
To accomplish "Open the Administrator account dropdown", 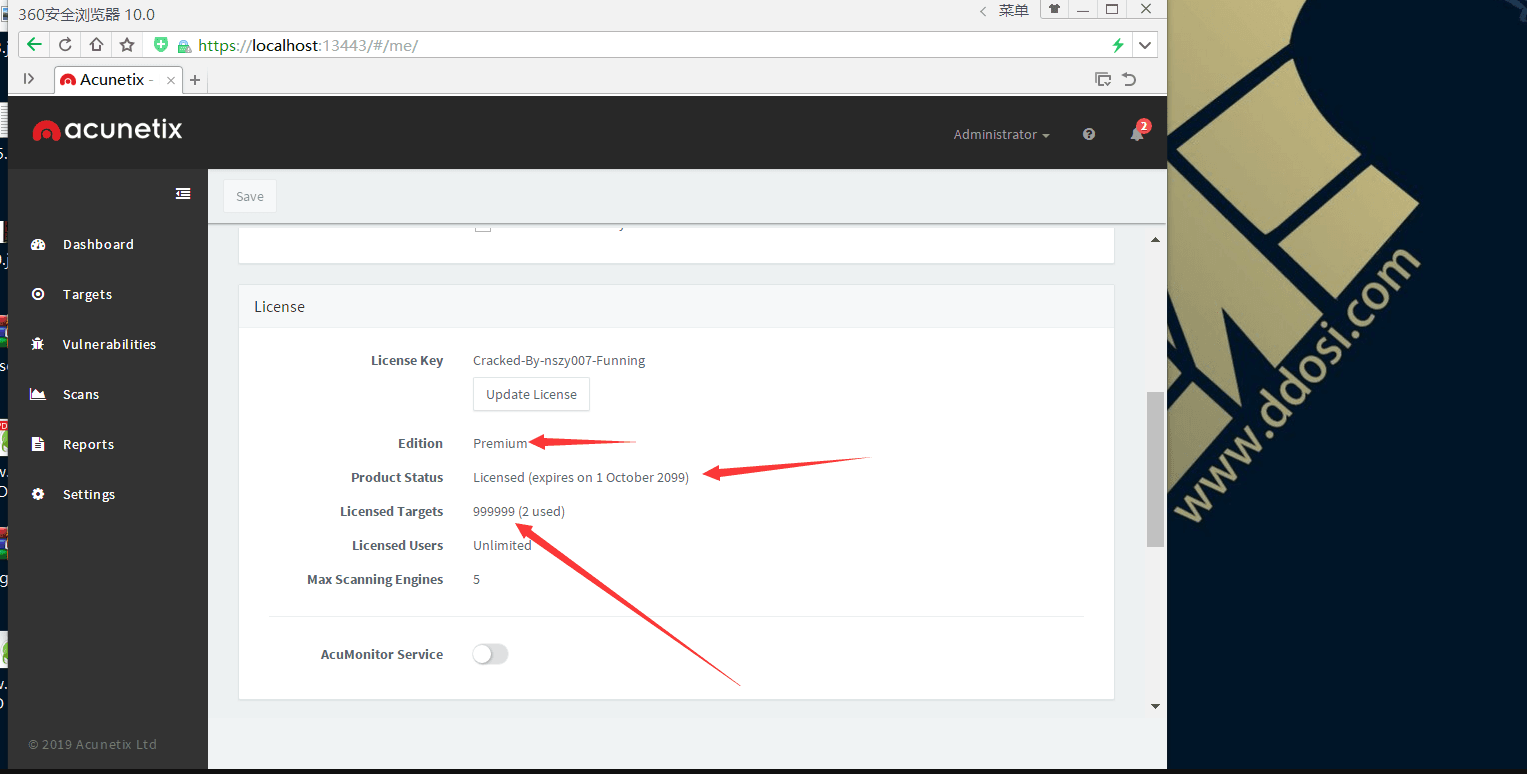I will pos(1001,134).
